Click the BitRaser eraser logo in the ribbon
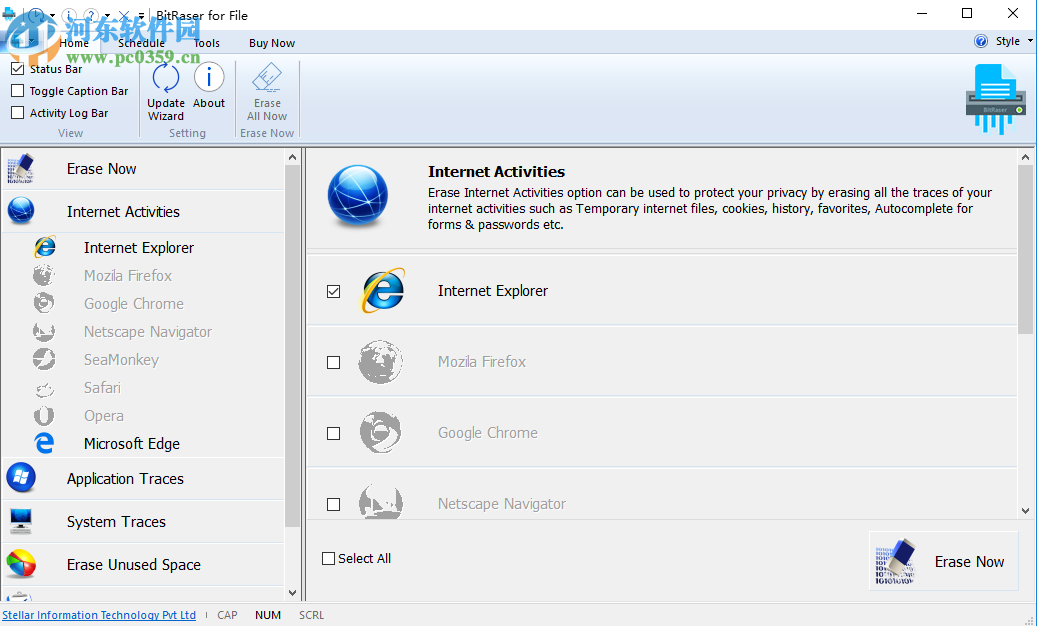 [x=994, y=97]
